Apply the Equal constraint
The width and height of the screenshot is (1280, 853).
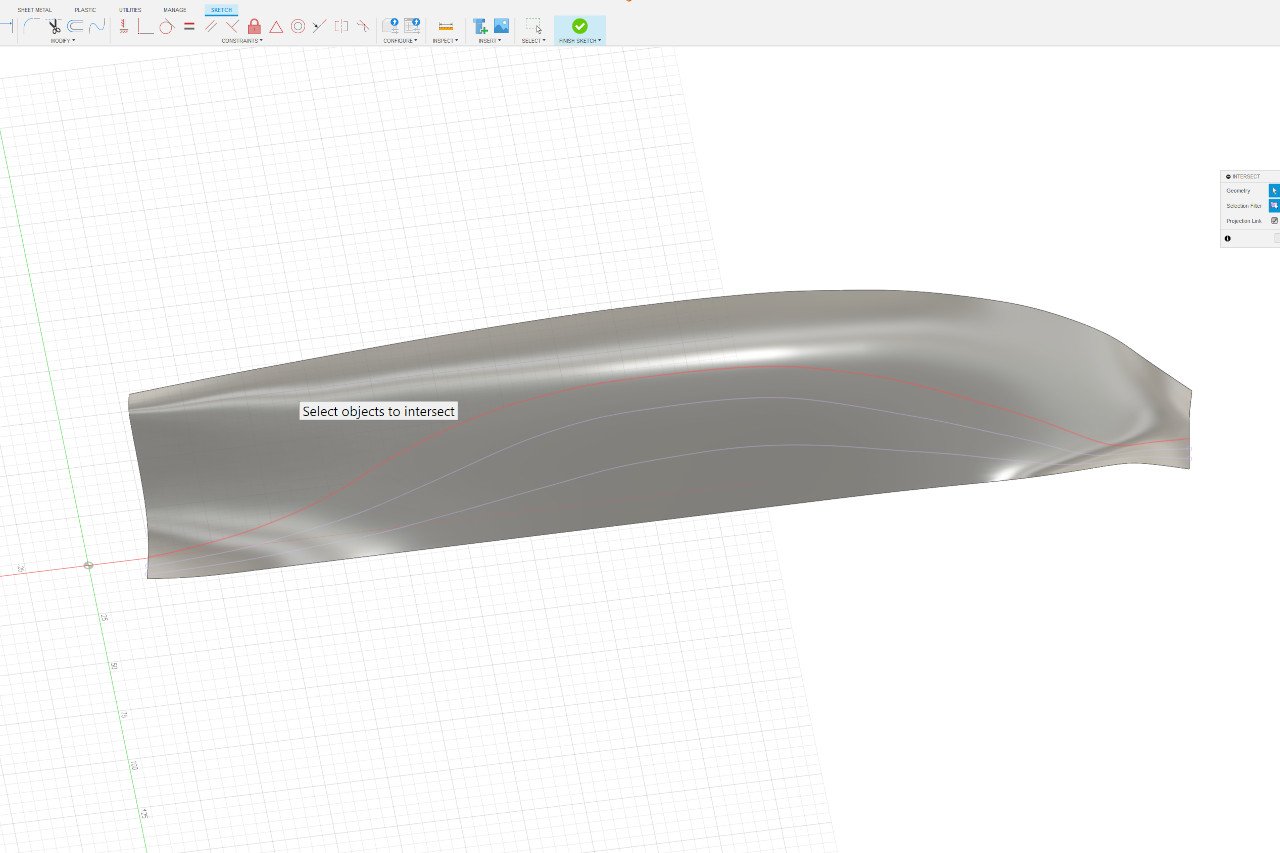click(x=189, y=26)
